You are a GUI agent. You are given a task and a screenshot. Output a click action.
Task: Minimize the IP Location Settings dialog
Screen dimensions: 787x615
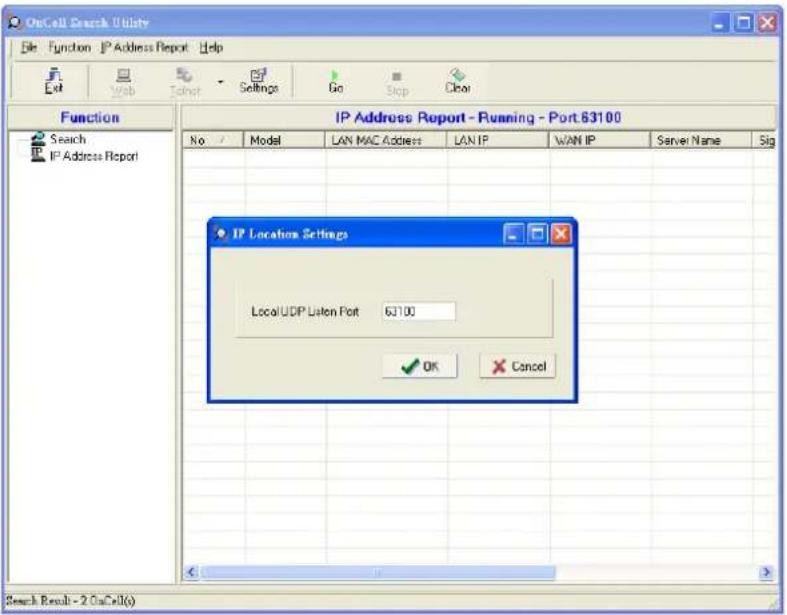click(x=513, y=234)
